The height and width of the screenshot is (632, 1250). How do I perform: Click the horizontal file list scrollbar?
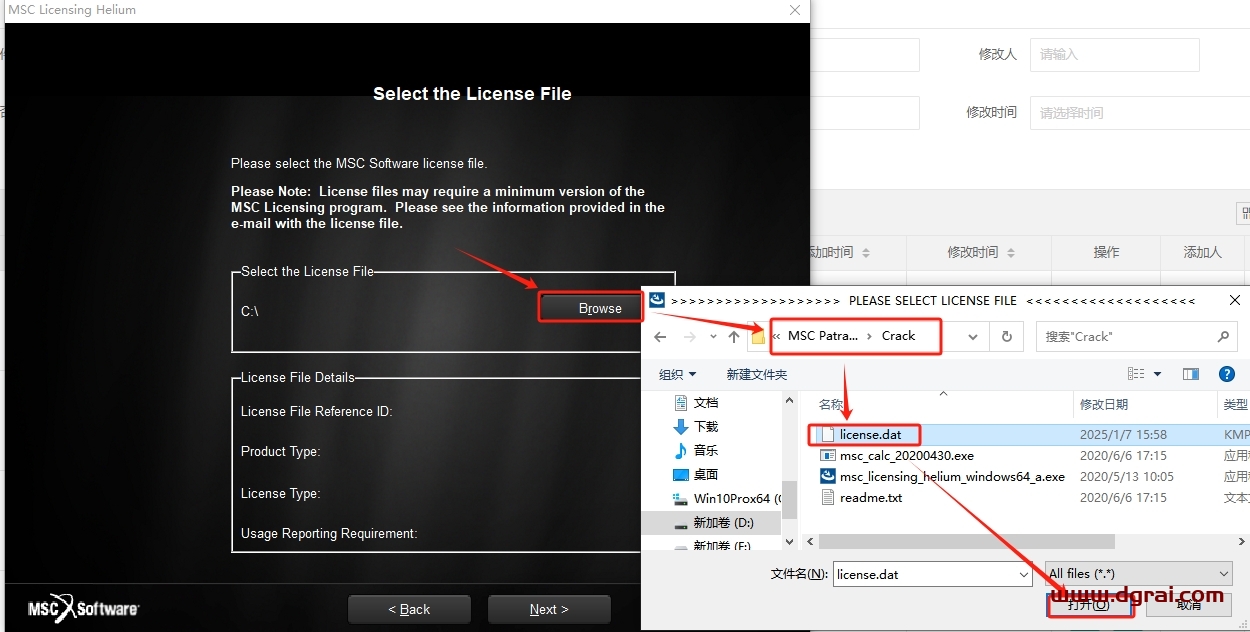[x=968, y=541]
